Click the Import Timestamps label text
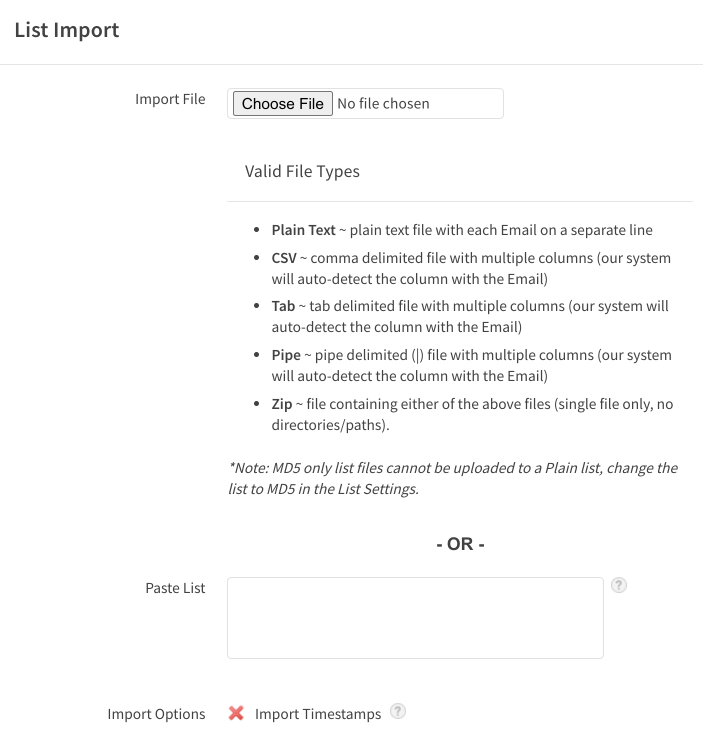The height and width of the screenshot is (743, 703). [x=318, y=714]
